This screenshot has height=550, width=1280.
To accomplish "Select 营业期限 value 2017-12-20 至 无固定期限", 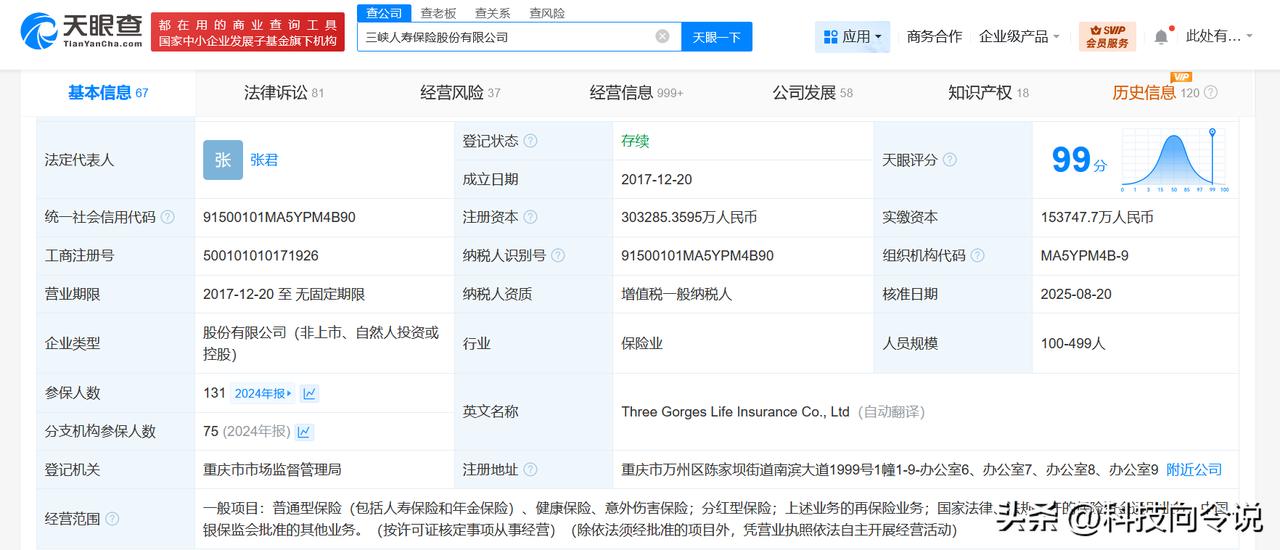I will pos(284,294).
